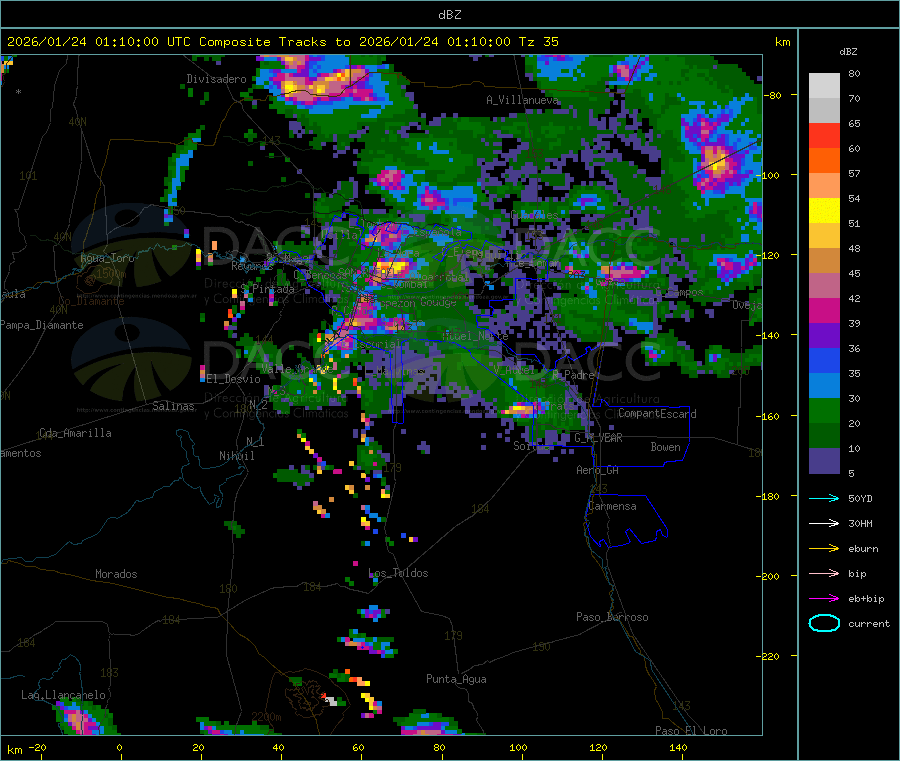
Task: Pick the light gray 80 dBZ legend swatch
Action: 824,86
